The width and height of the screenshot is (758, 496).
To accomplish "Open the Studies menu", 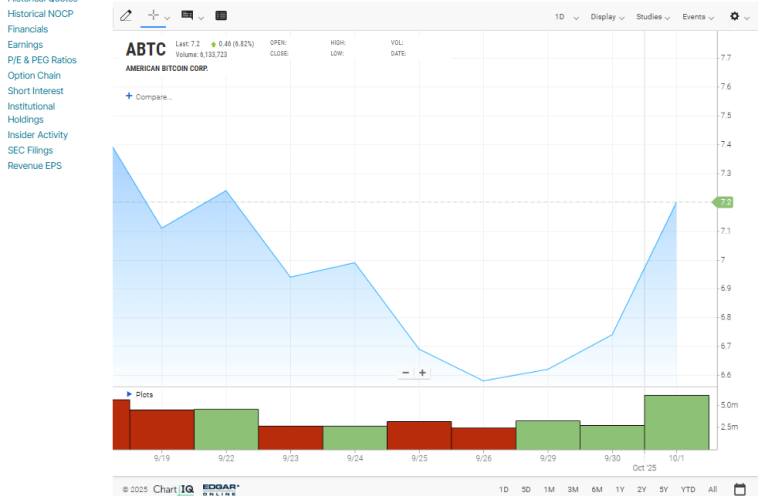I will pyautogui.click(x=653, y=17).
